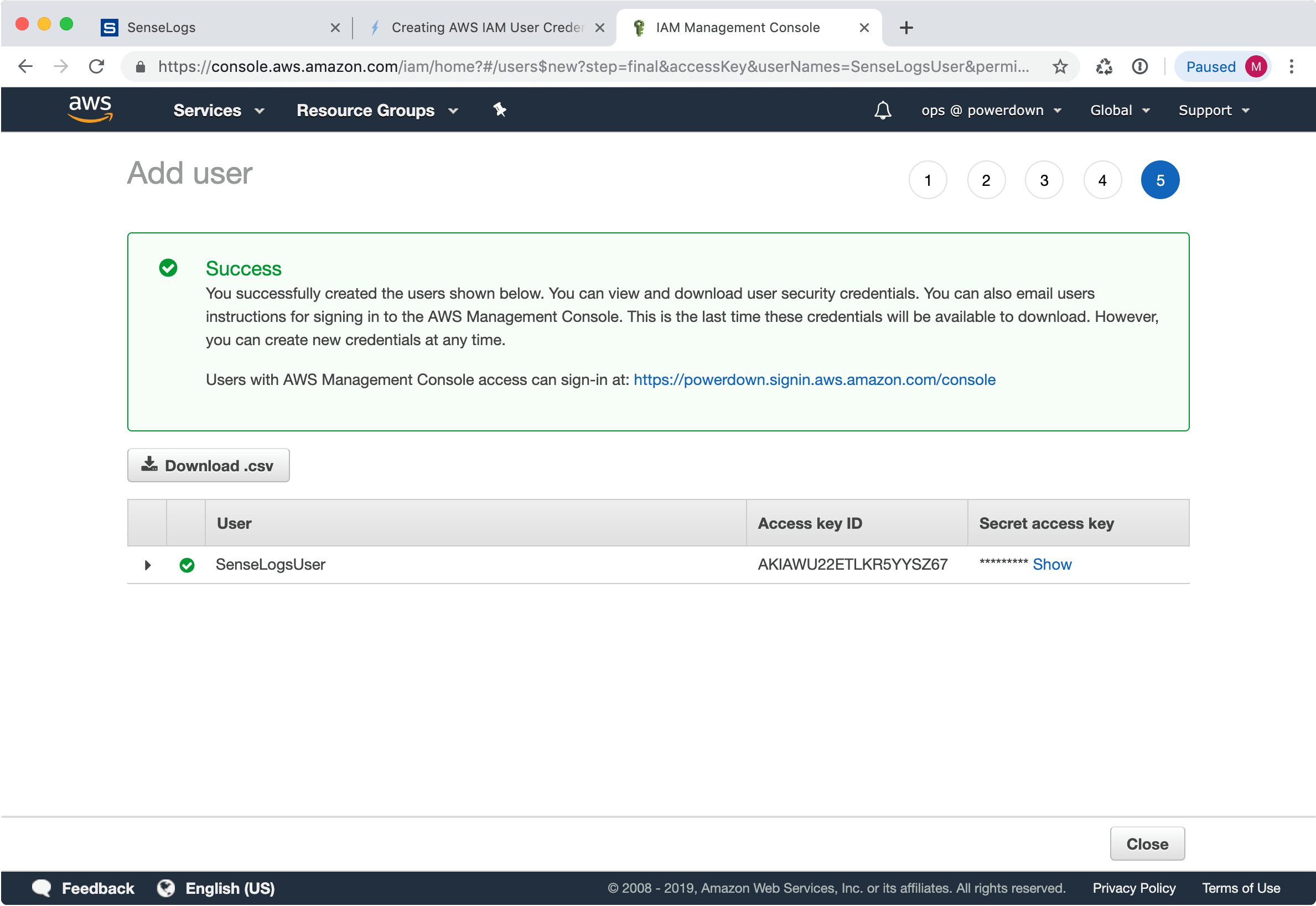This screenshot has width=1316, height=906.
Task: Click the 1Password extension icon
Action: pos(1139,66)
